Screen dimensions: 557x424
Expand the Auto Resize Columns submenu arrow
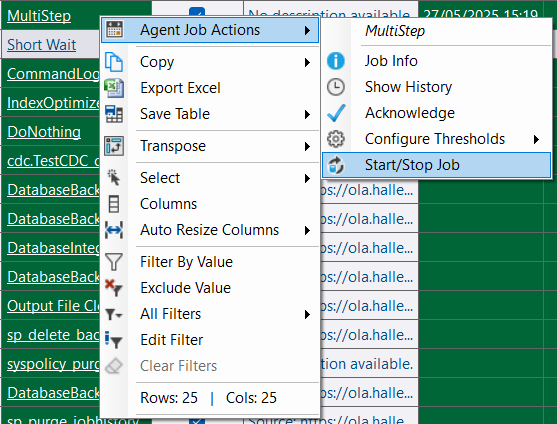[307, 230]
